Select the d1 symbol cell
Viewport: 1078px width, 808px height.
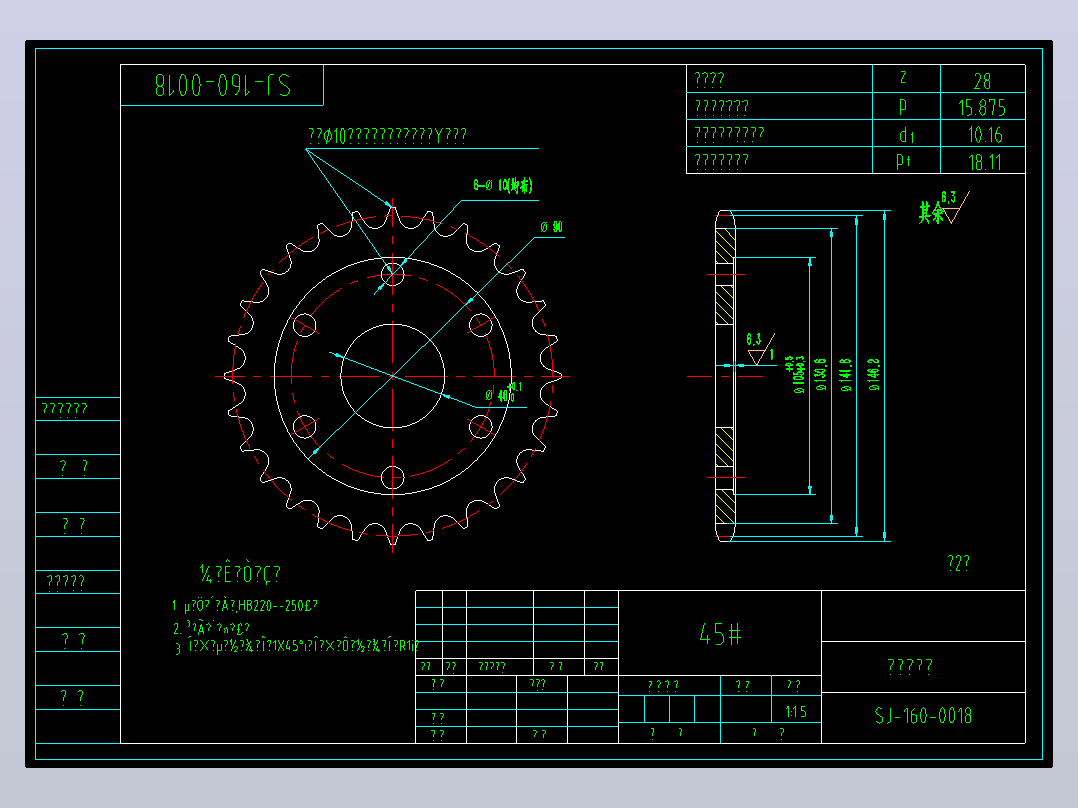point(906,135)
